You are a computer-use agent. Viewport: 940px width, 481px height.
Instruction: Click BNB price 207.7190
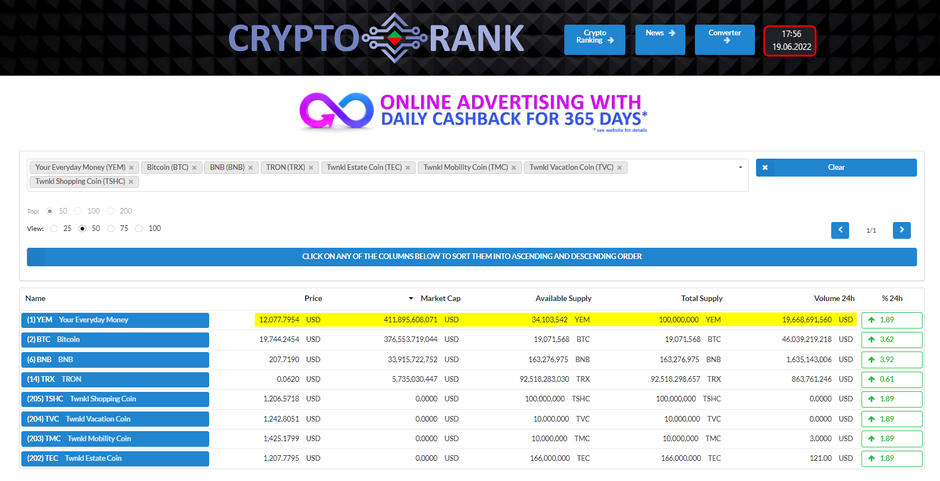(x=284, y=360)
